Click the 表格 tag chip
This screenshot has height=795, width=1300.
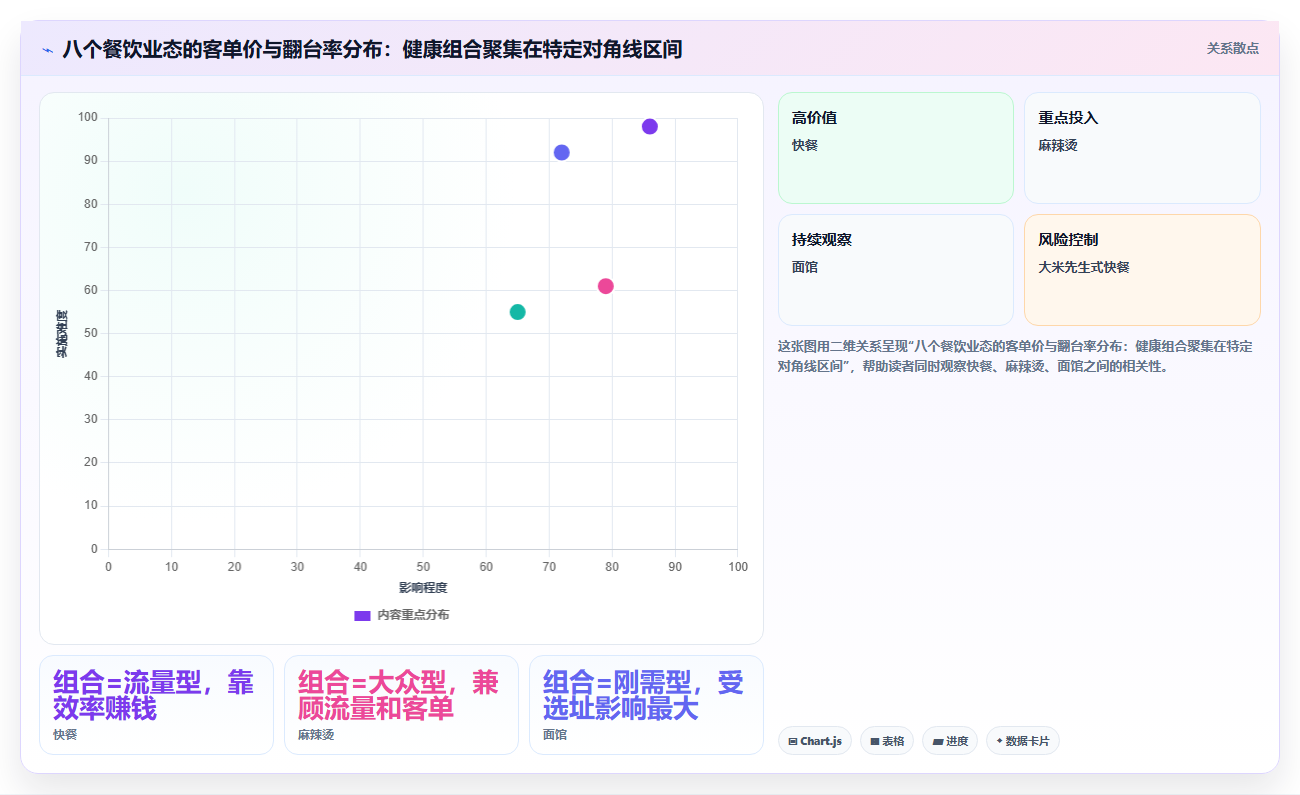point(887,741)
